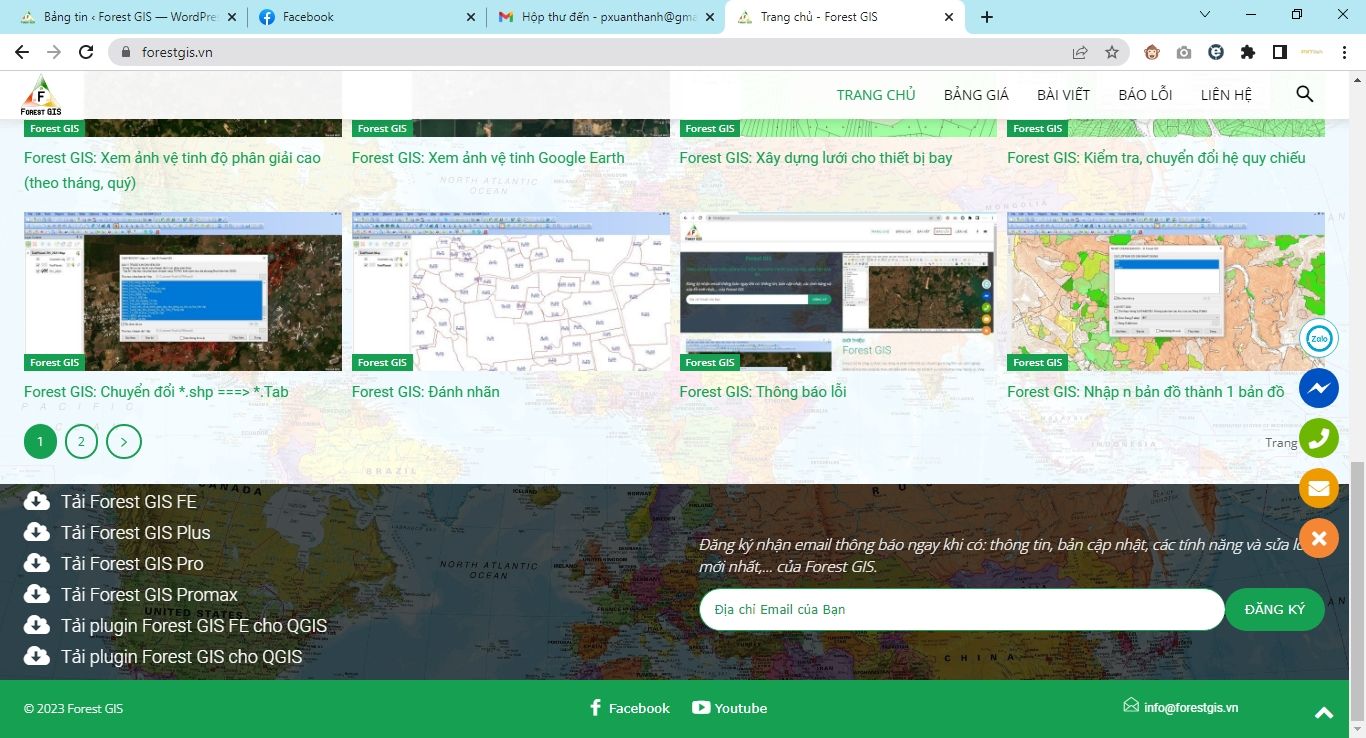Go to next page of posts
The image size is (1366, 738).
tap(124, 441)
